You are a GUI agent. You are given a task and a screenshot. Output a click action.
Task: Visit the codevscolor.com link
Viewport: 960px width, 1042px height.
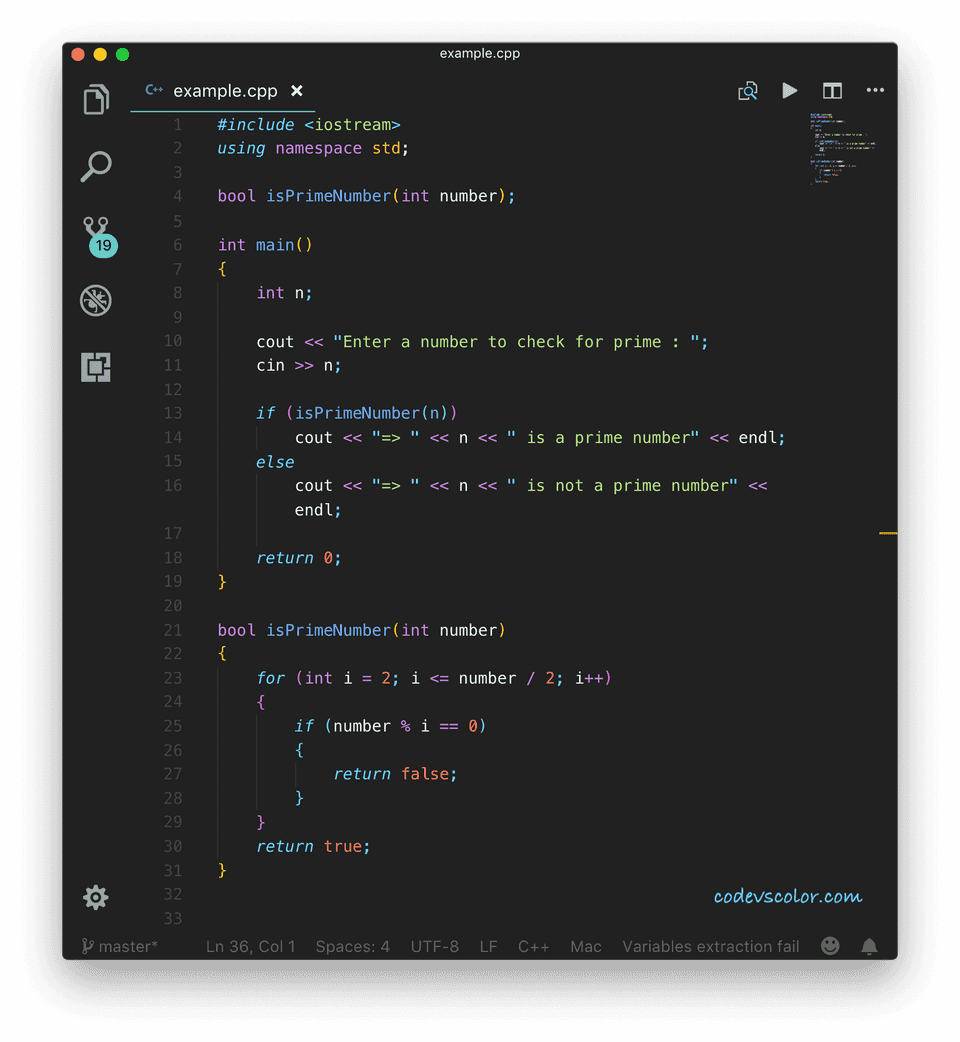pyautogui.click(x=787, y=897)
